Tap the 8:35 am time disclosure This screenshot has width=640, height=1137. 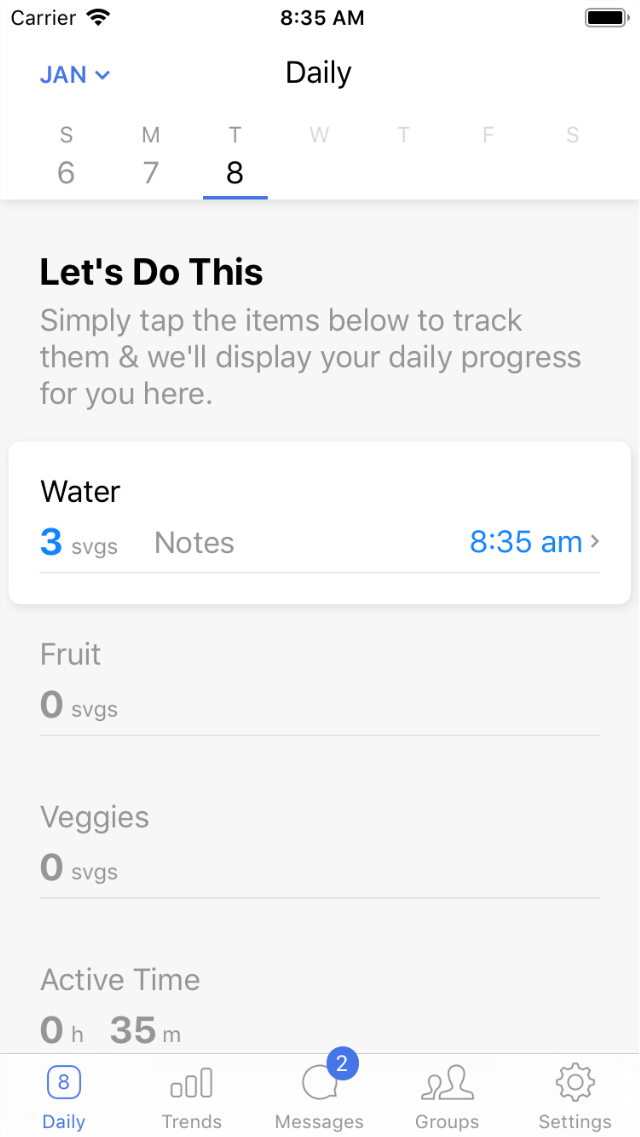pyautogui.click(x=525, y=542)
